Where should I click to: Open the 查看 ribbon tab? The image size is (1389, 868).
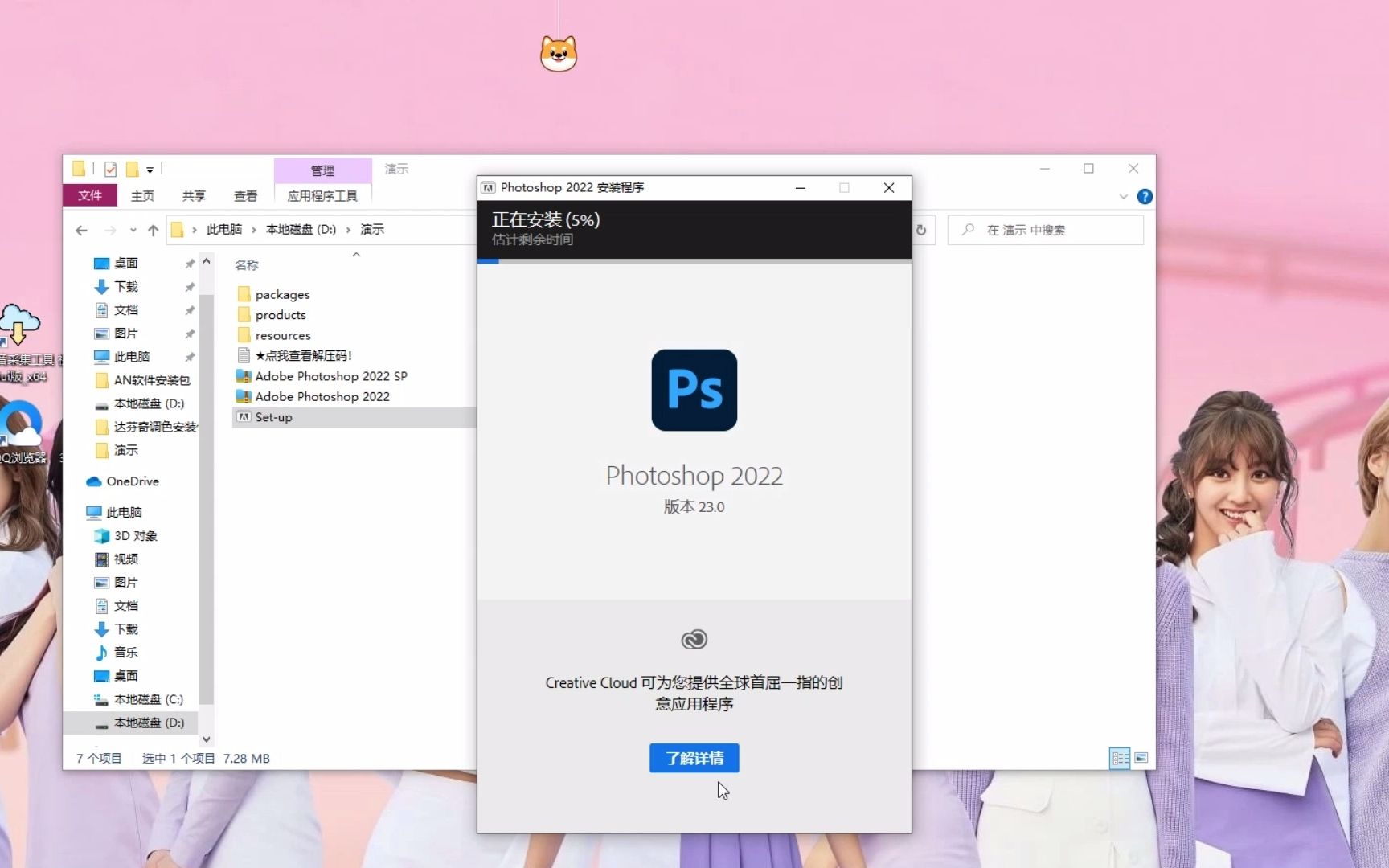pyautogui.click(x=245, y=195)
